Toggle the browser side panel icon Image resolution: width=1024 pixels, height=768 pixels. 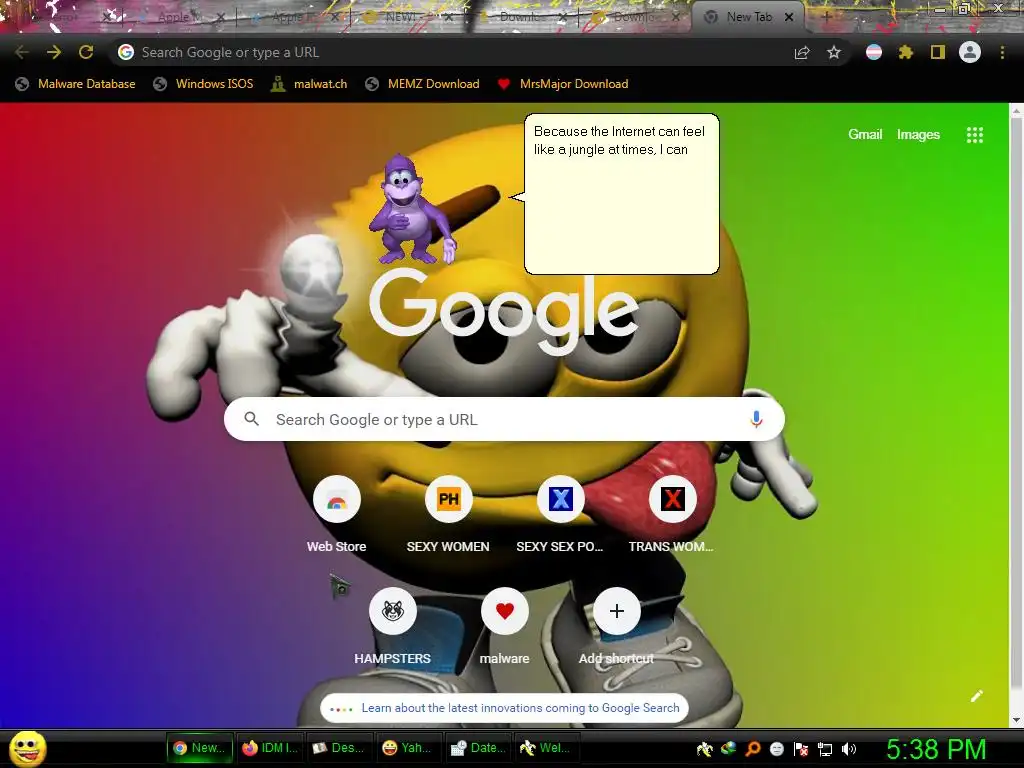[x=938, y=52]
